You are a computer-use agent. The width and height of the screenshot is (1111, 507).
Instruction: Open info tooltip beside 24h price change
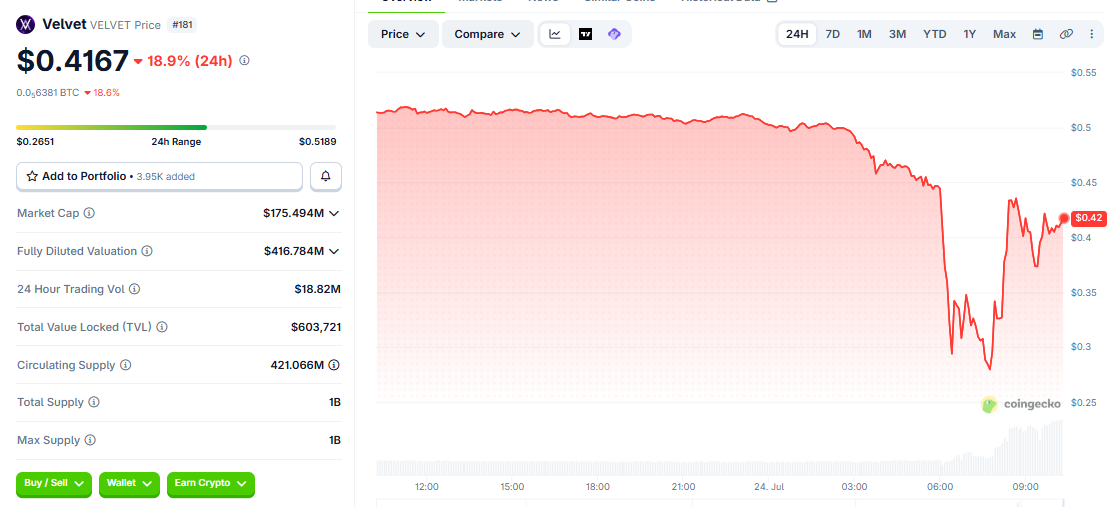(244, 61)
